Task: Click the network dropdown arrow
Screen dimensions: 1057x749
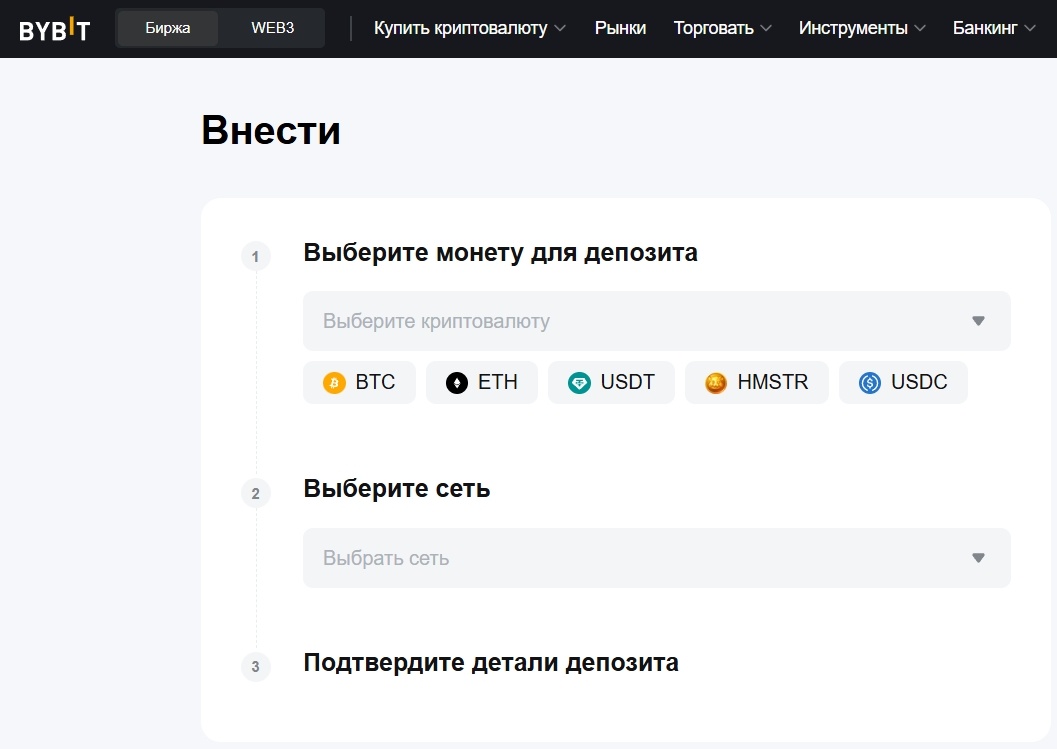Action: coord(978,558)
